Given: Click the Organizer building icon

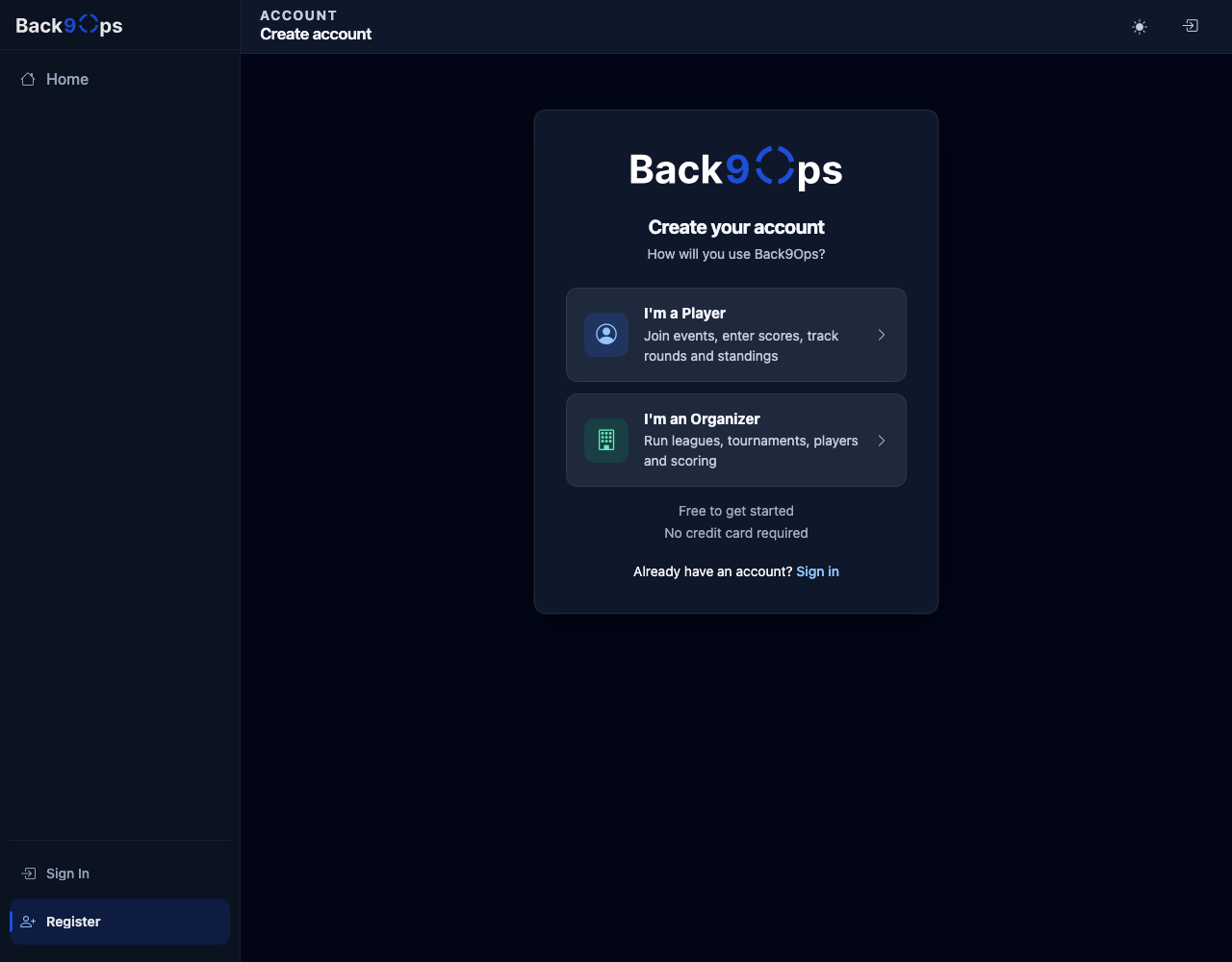Looking at the screenshot, I should click(606, 440).
